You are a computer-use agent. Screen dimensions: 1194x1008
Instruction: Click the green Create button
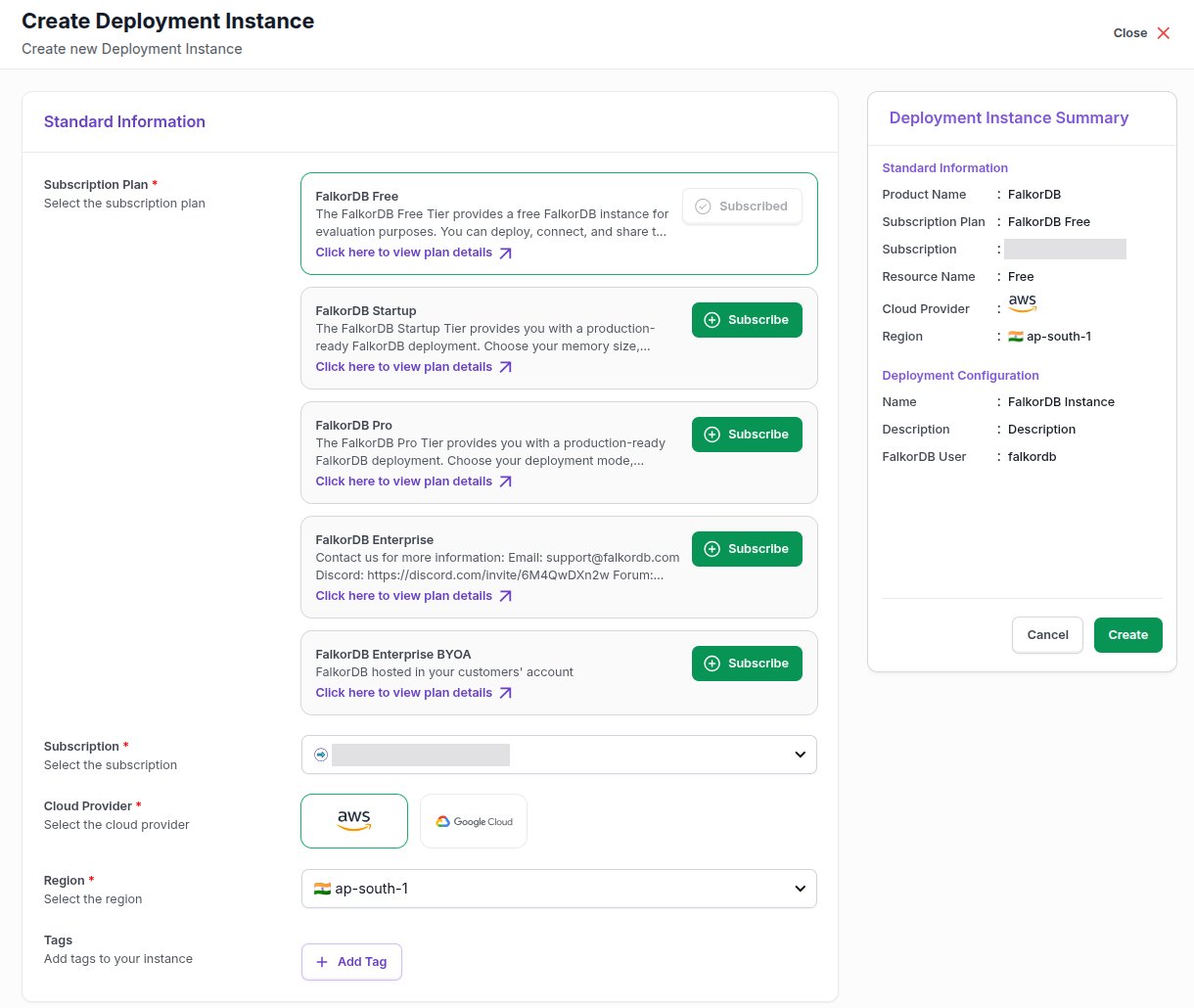click(x=1127, y=635)
